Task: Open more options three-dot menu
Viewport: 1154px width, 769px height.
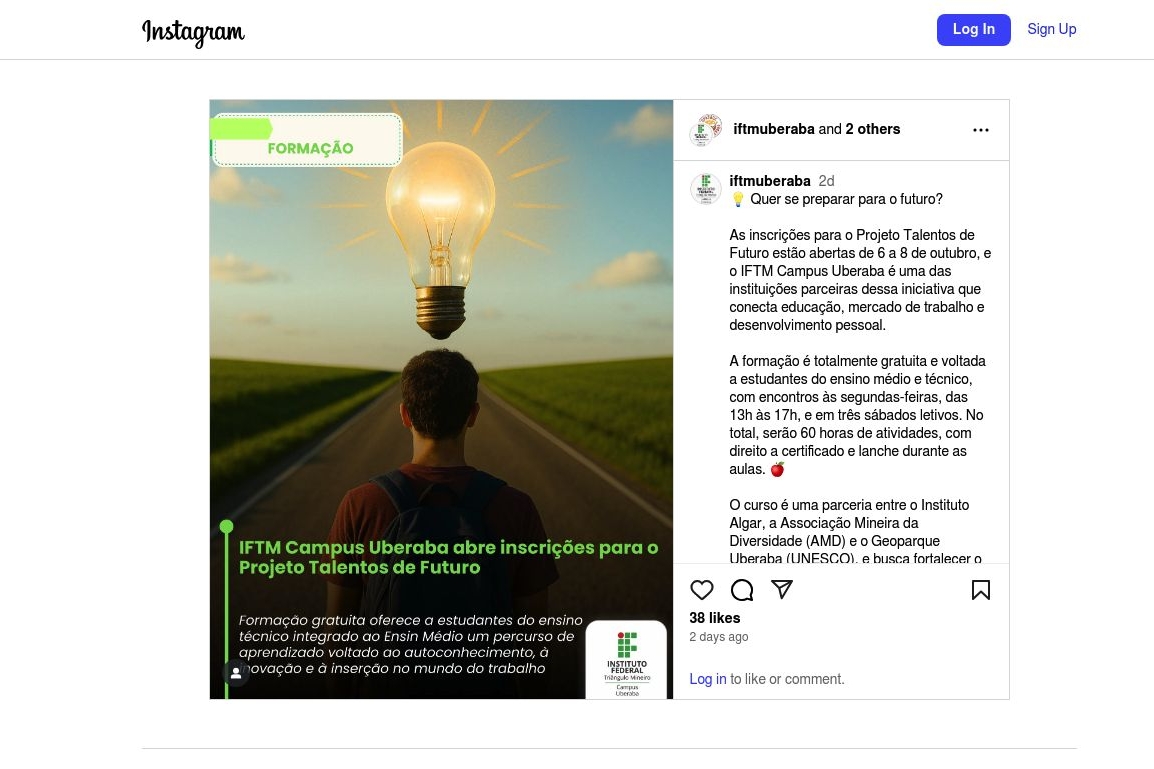Action: 980,130
